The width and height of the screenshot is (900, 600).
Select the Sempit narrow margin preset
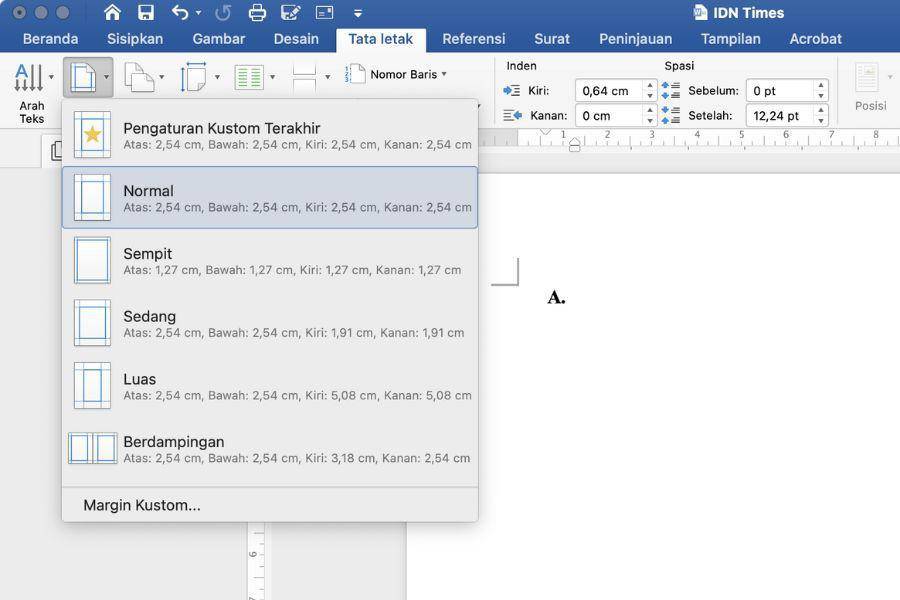coord(270,261)
